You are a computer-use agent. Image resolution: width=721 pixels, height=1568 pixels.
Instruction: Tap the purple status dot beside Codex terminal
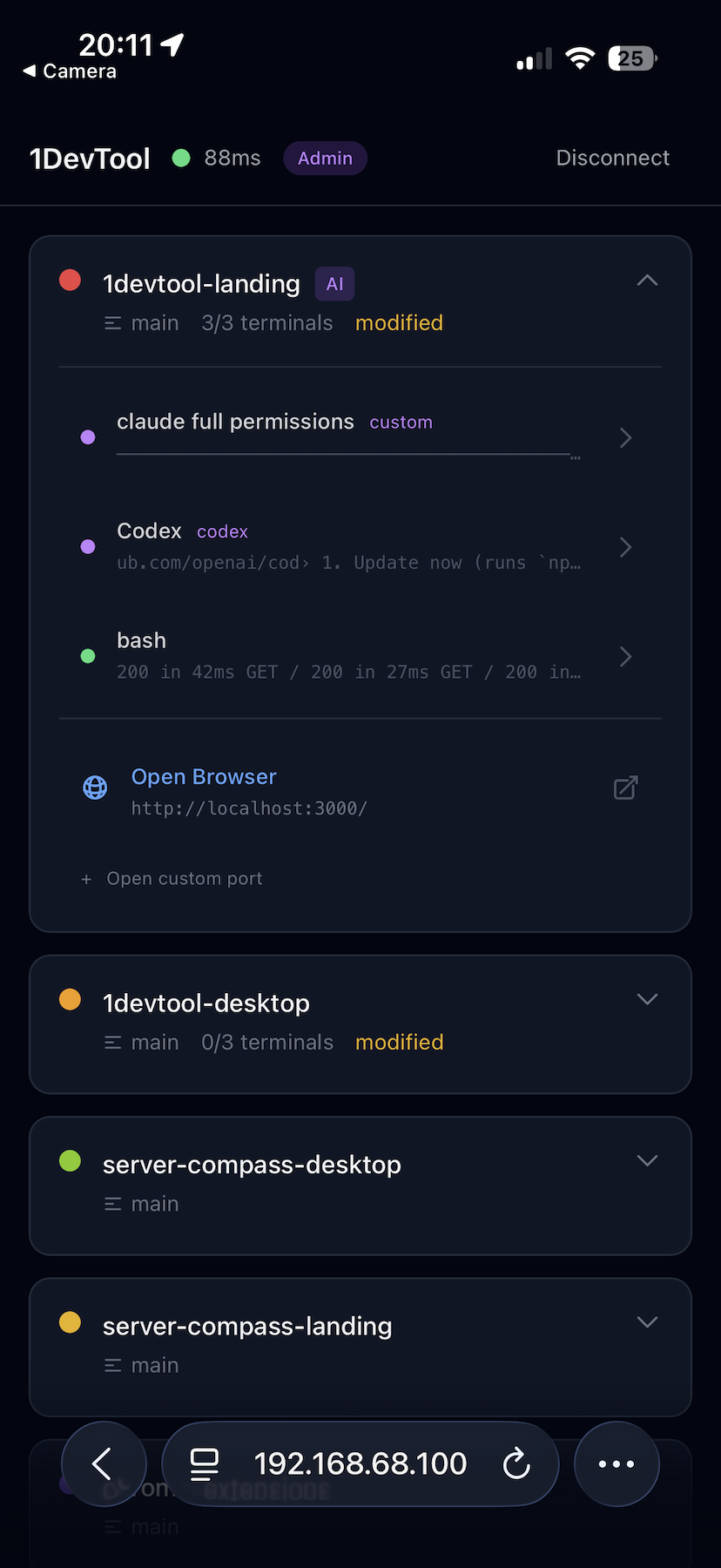pyautogui.click(x=88, y=546)
